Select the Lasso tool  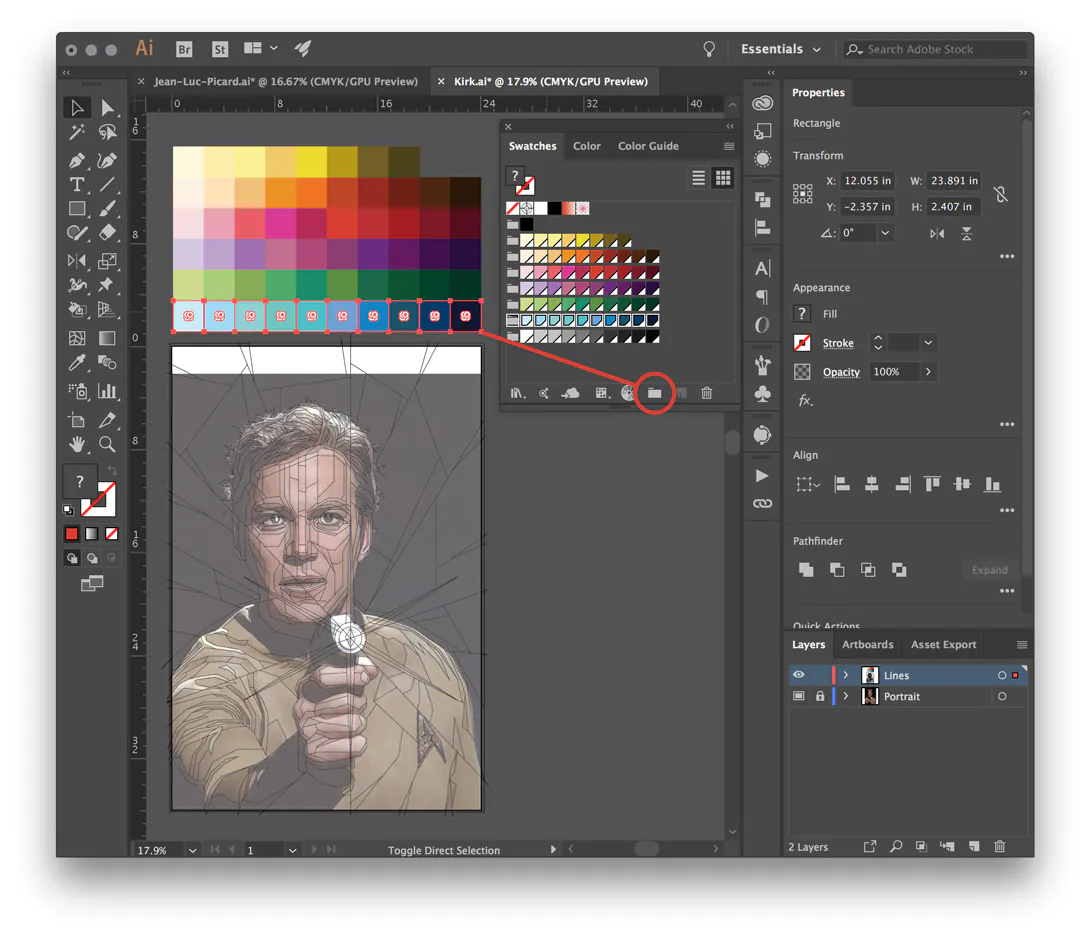point(107,131)
